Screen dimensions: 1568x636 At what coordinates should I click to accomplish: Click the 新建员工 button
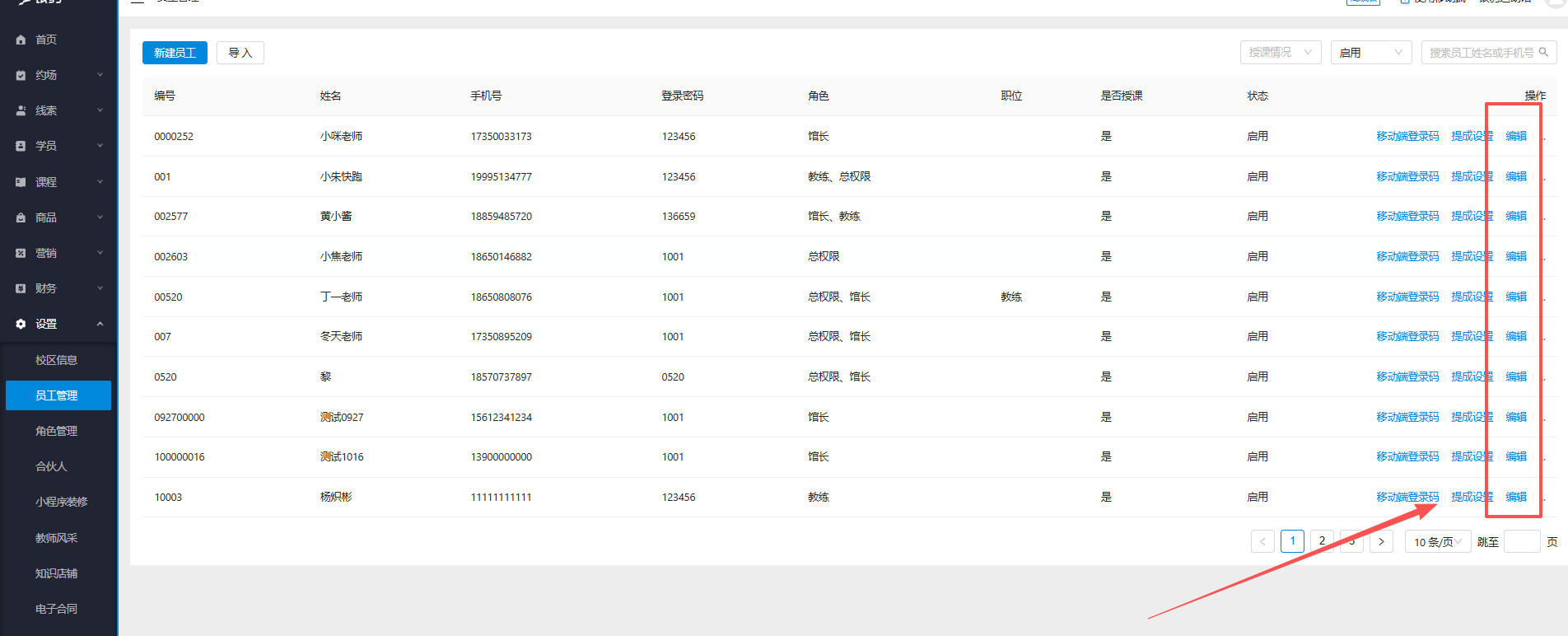click(x=175, y=53)
